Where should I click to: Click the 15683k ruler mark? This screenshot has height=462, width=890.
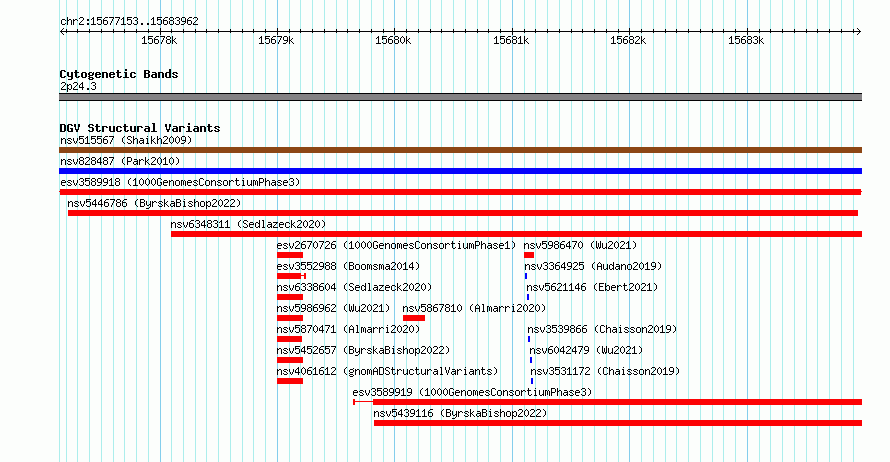click(x=746, y=40)
